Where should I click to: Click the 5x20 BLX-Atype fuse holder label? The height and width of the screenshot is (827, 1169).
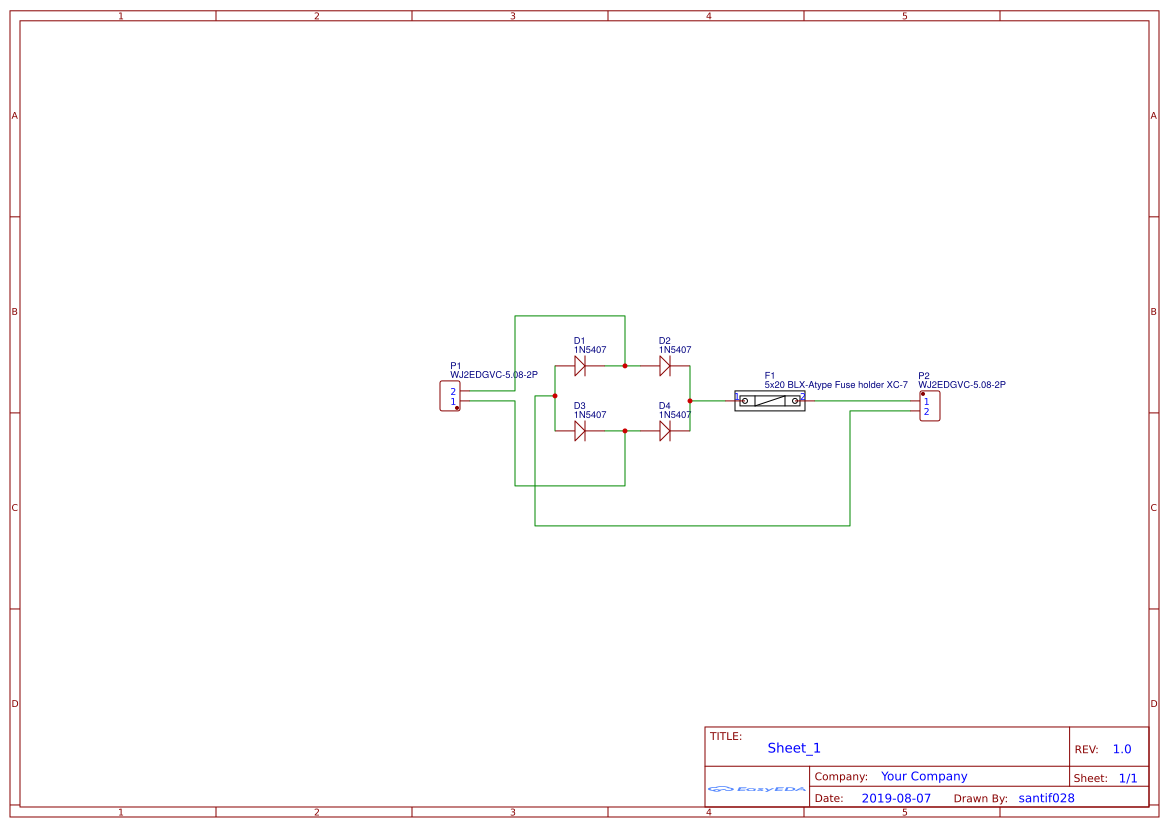pyautogui.click(x=836, y=385)
